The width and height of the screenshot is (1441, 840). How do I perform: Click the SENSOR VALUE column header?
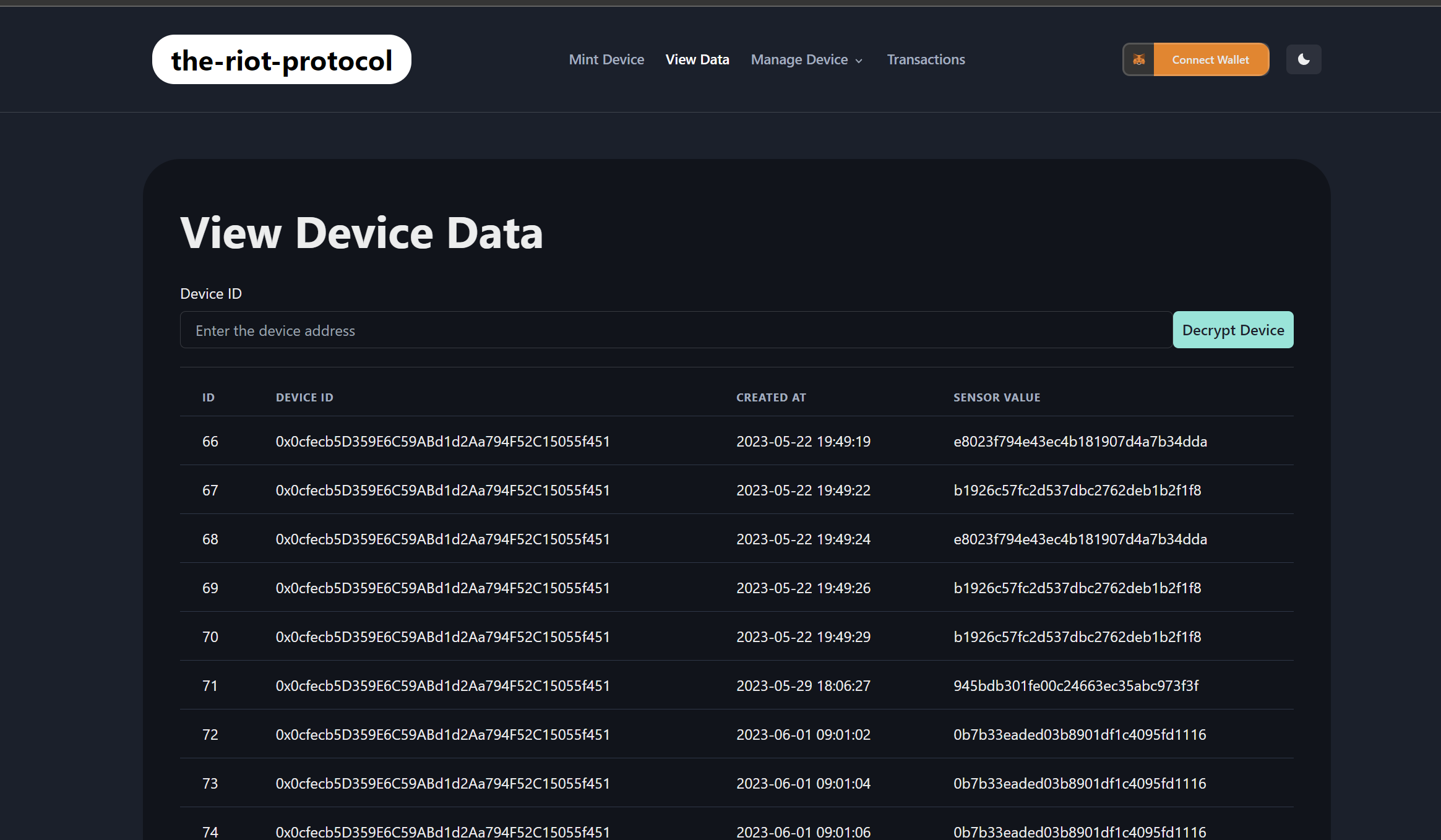[x=996, y=397]
